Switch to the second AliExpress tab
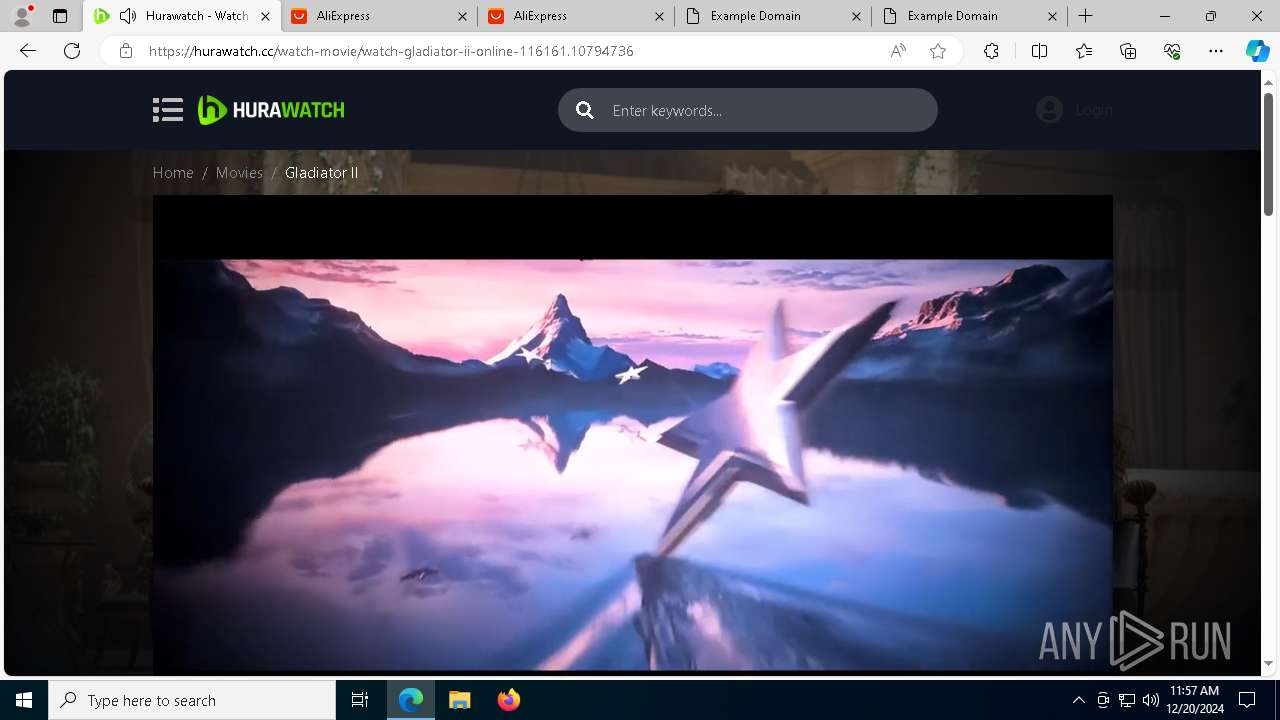Screen dimensions: 1280x720 [577, 16]
